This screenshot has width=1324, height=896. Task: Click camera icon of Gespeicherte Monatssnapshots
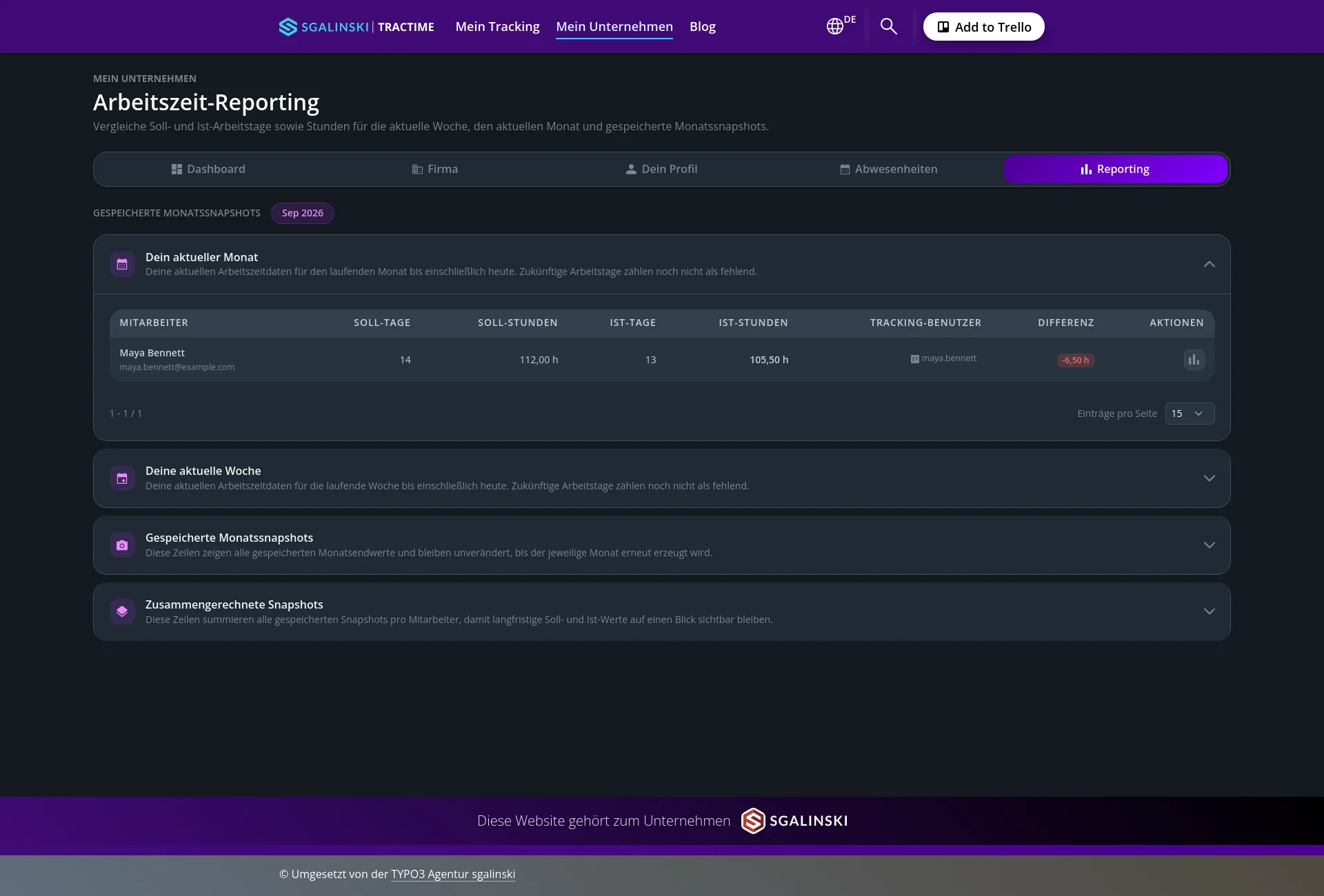click(122, 545)
